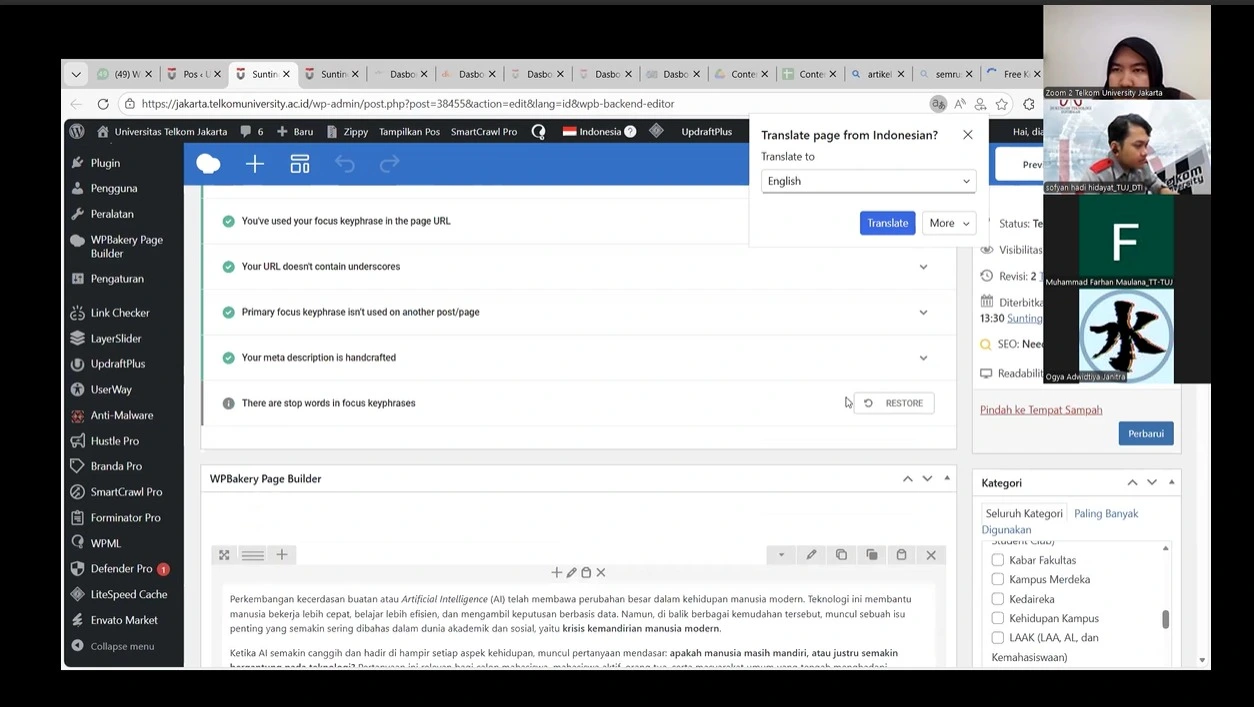Open the Translate to English dropdown
This screenshot has height=707, width=1254.
pyautogui.click(x=868, y=181)
